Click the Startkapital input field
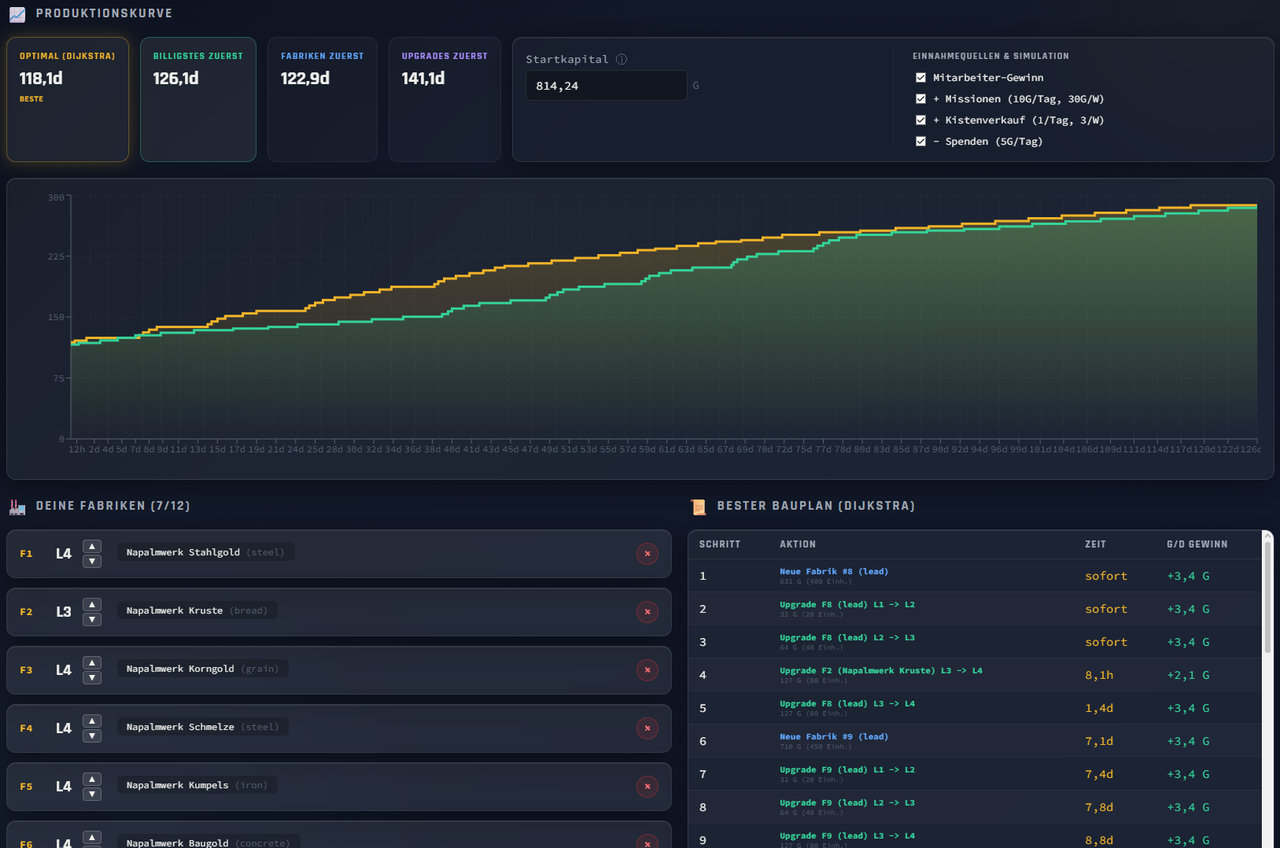The image size is (1280, 848). [x=606, y=86]
